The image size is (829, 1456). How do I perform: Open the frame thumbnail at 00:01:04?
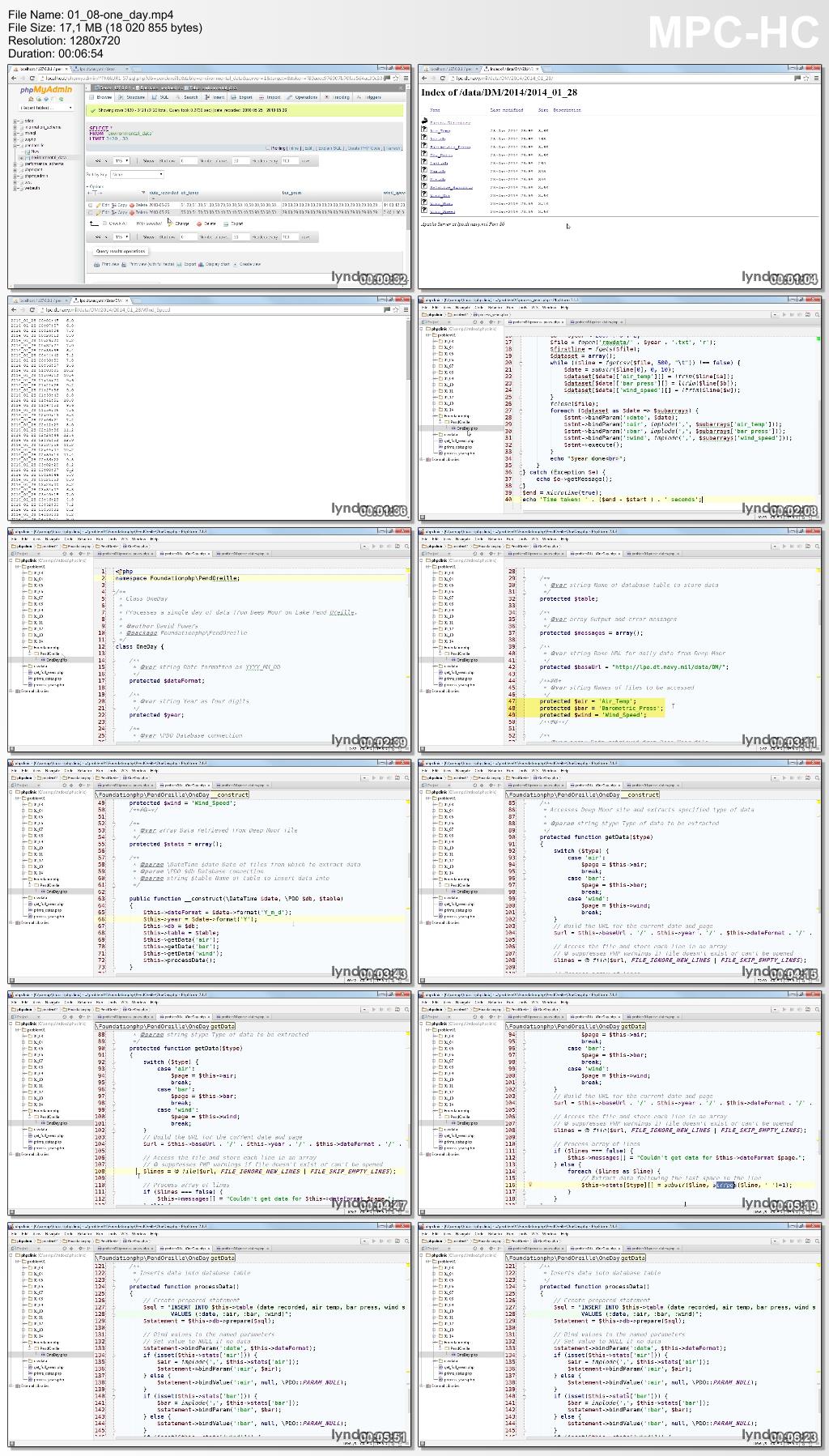point(619,177)
